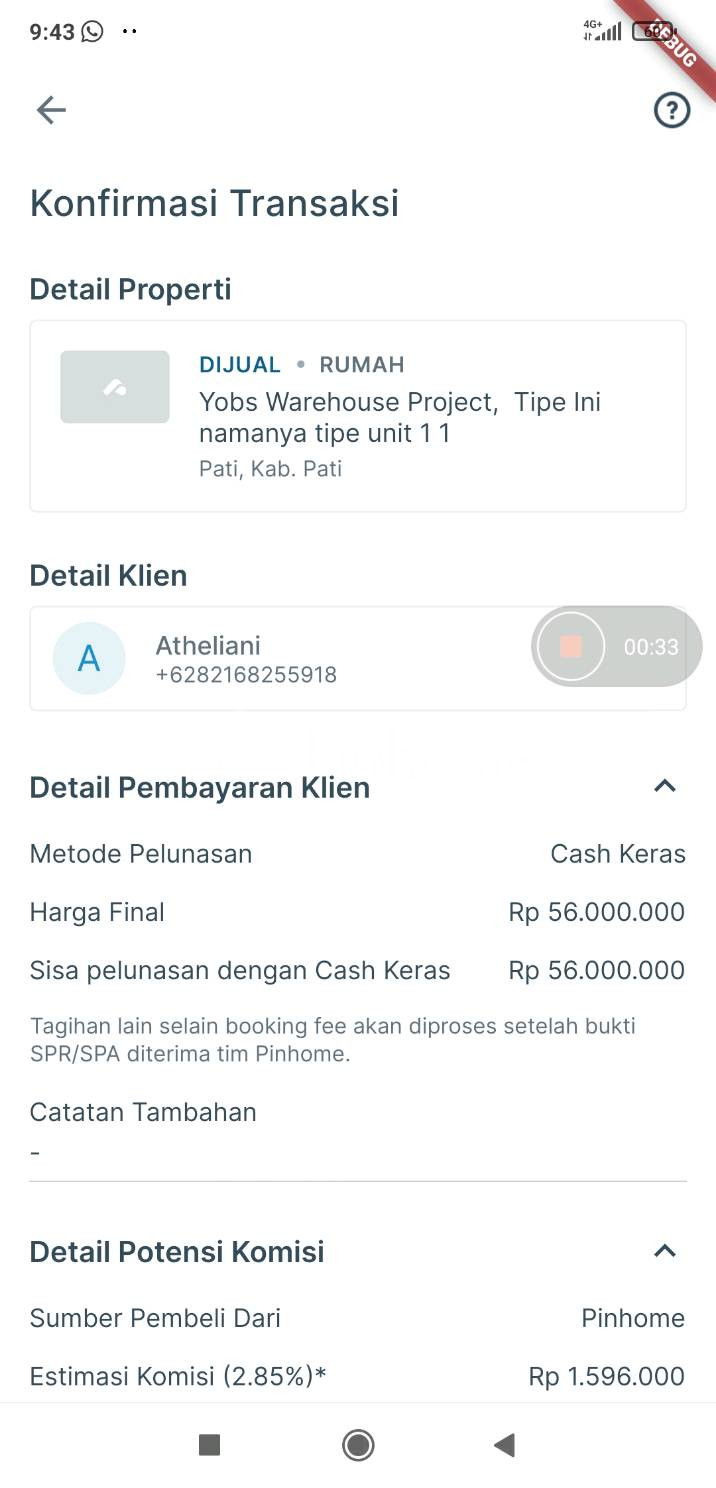Tap the Harga Final amount

click(596, 912)
